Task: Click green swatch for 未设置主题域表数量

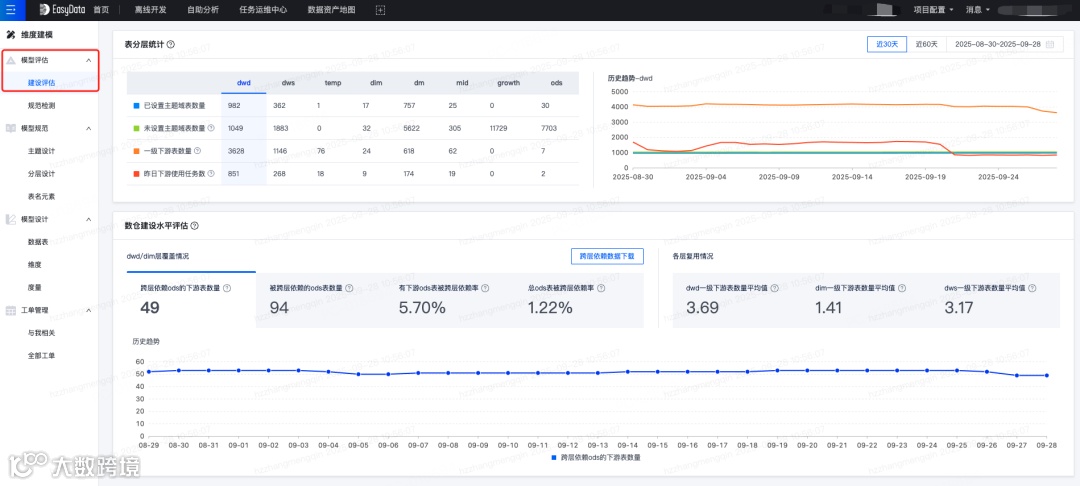Action: 136,128
